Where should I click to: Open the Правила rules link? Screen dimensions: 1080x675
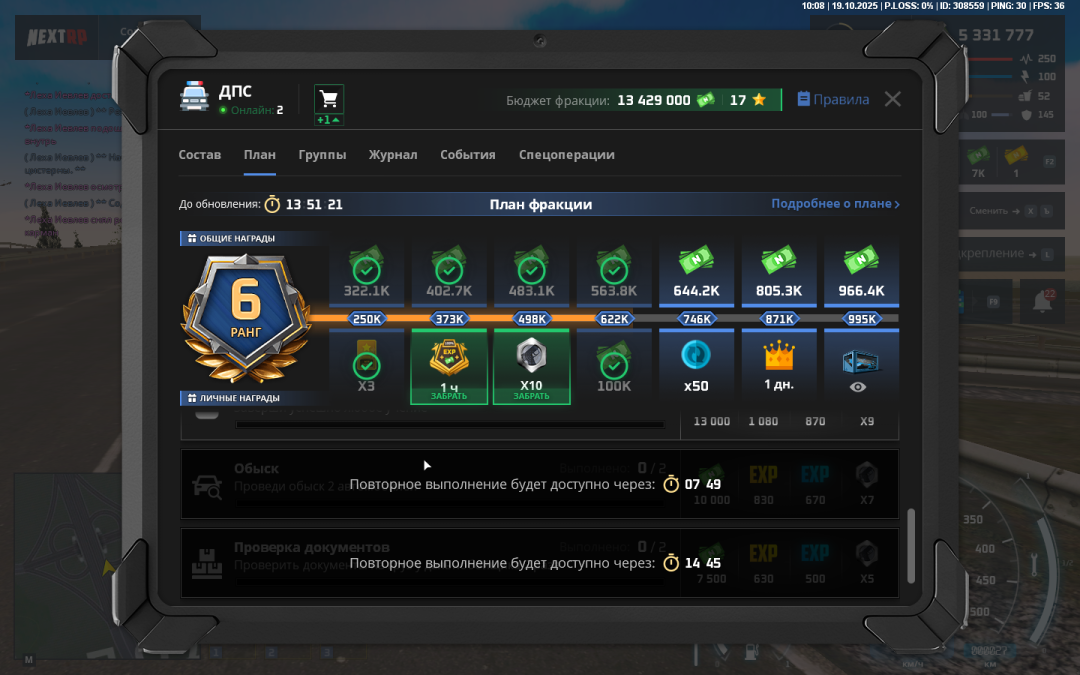coord(833,100)
